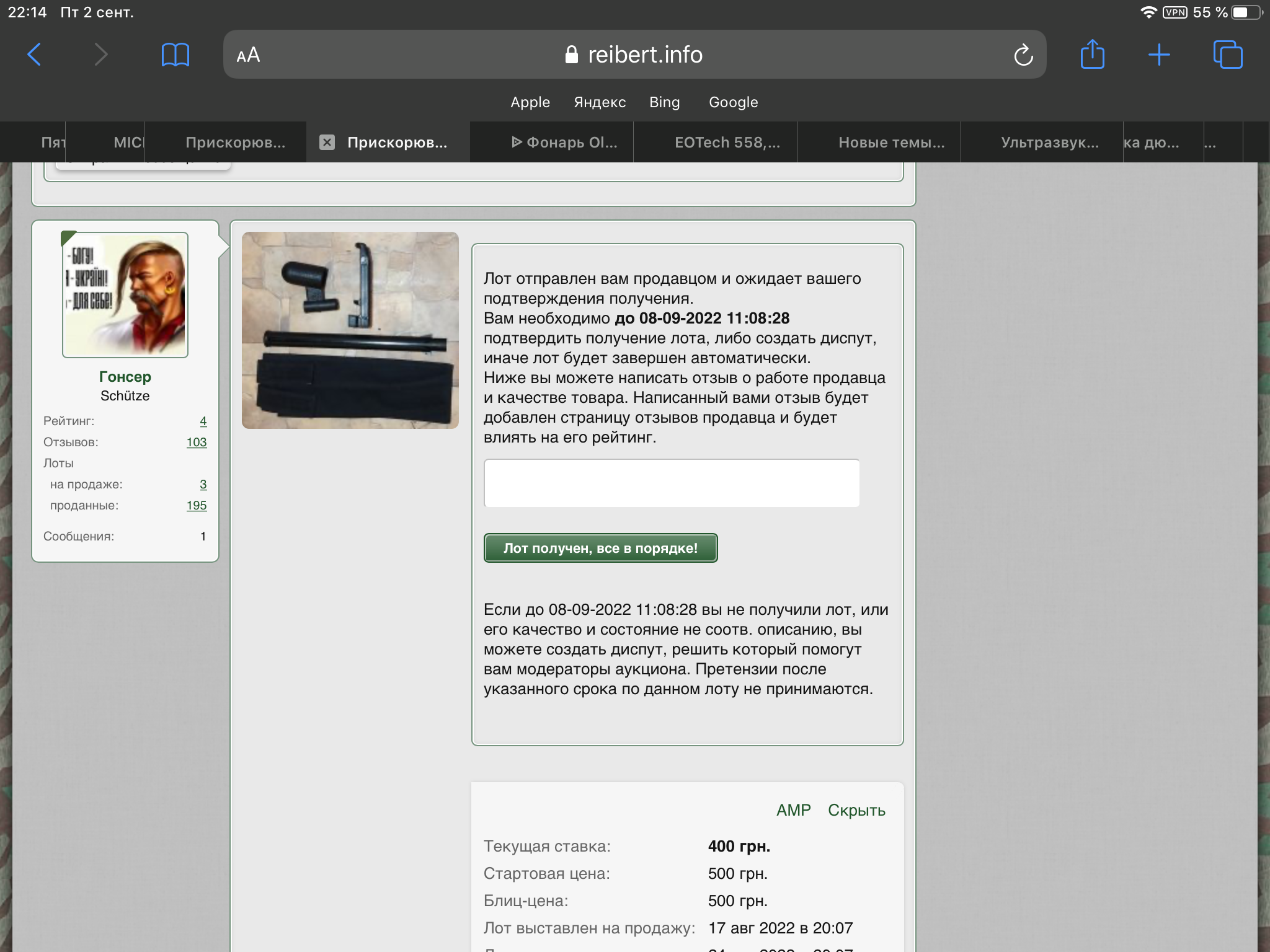Close the active Прискорюв tab
Image resolution: width=1270 pixels, height=952 pixels.
[327, 143]
